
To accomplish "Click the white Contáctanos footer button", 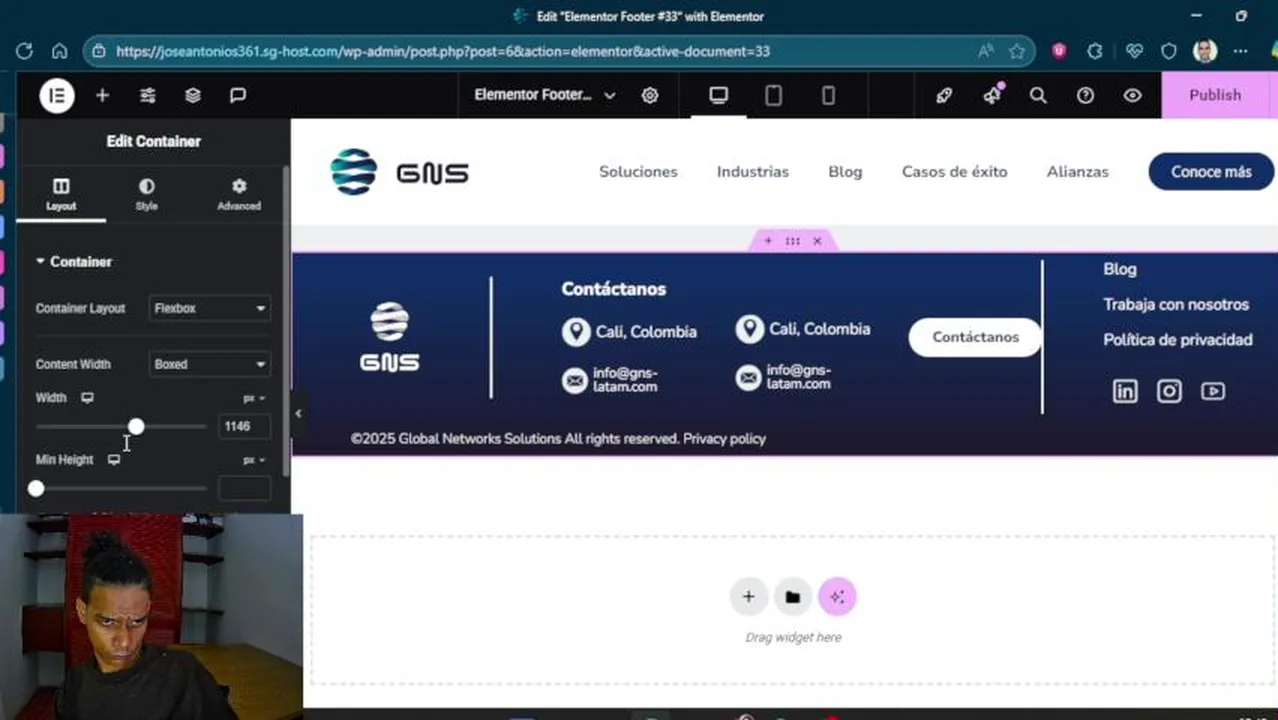I will [x=975, y=337].
